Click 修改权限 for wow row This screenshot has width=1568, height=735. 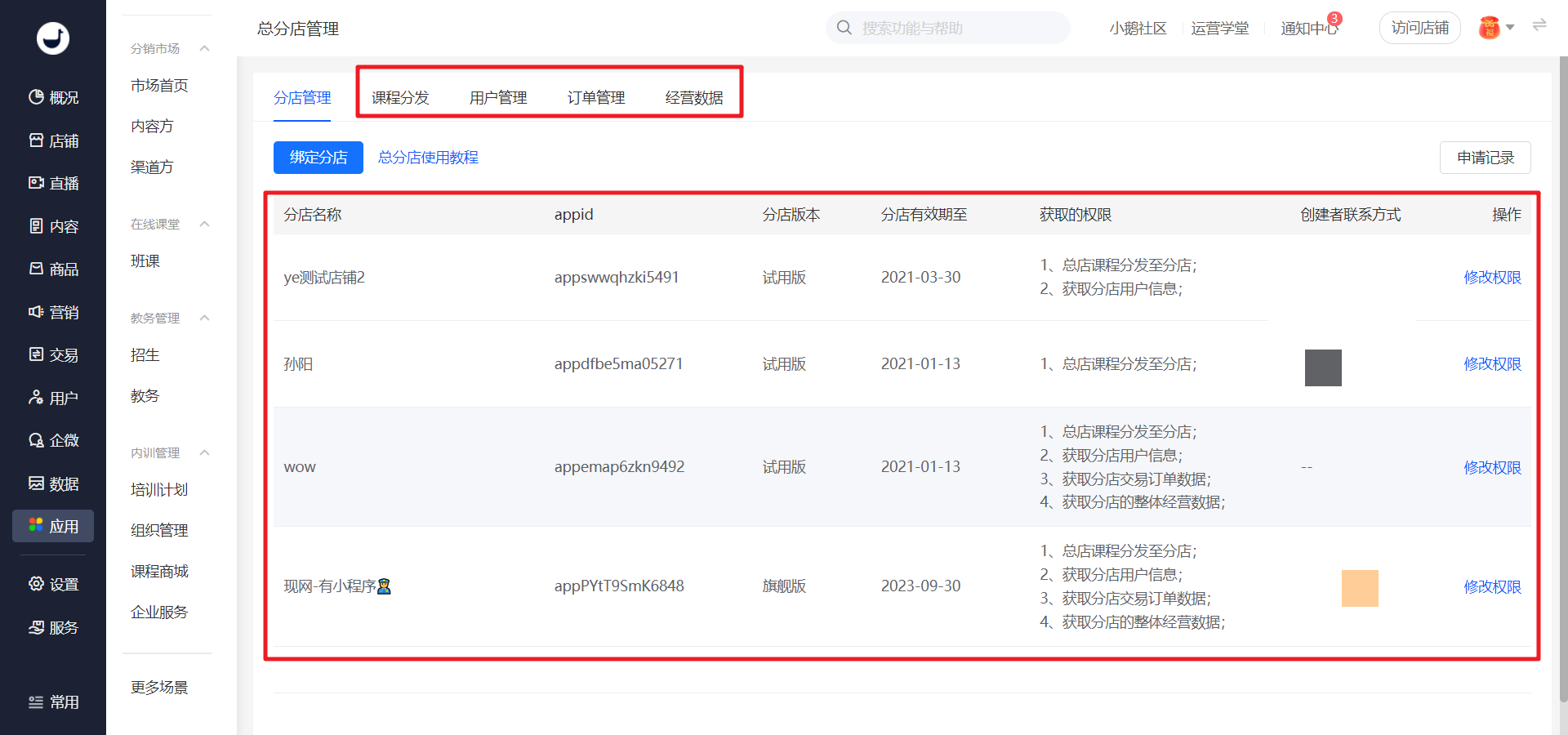pos(1492,468)
